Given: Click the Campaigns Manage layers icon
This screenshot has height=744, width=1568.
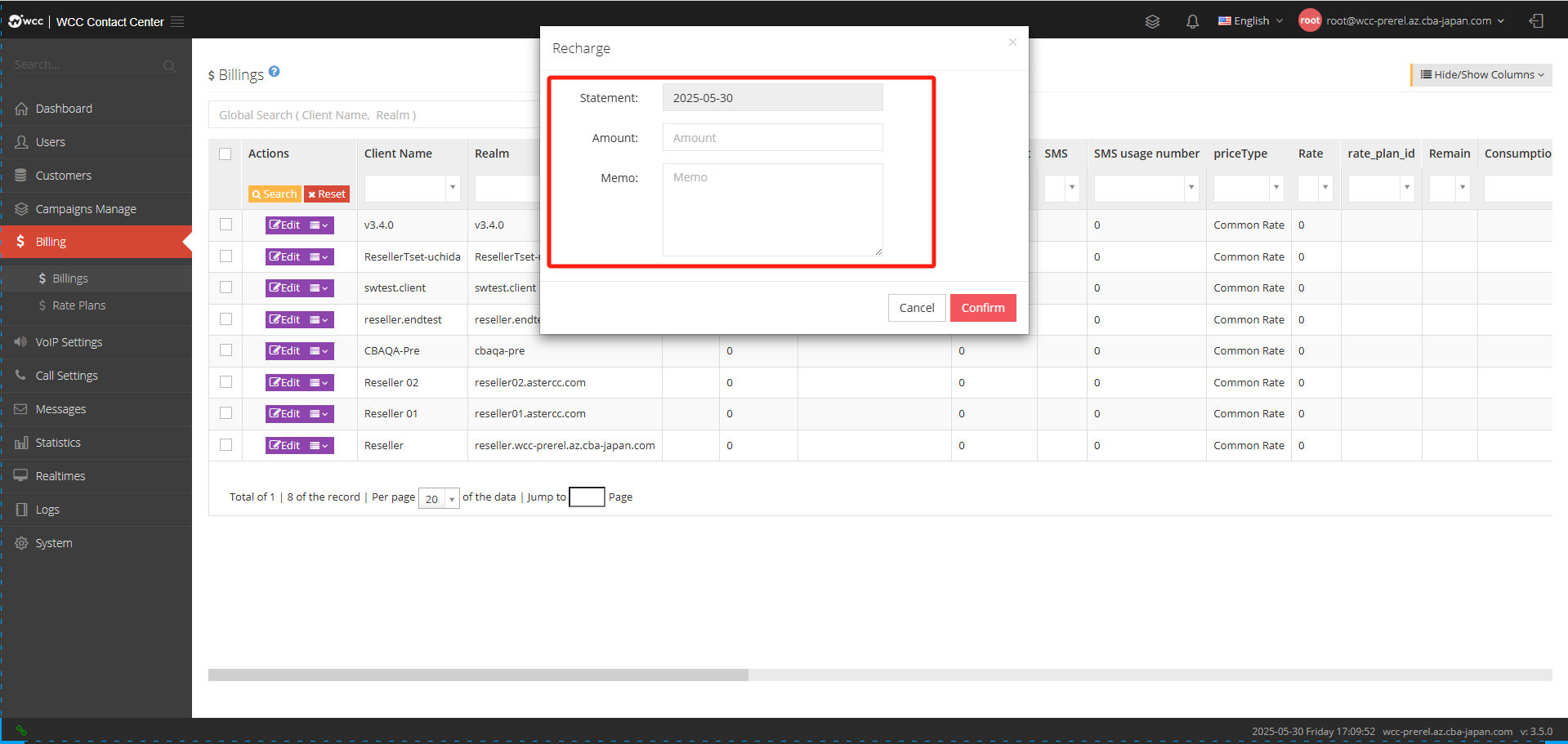Looking at the screenshot, I should pyautogui.click(x=21, y=209).
